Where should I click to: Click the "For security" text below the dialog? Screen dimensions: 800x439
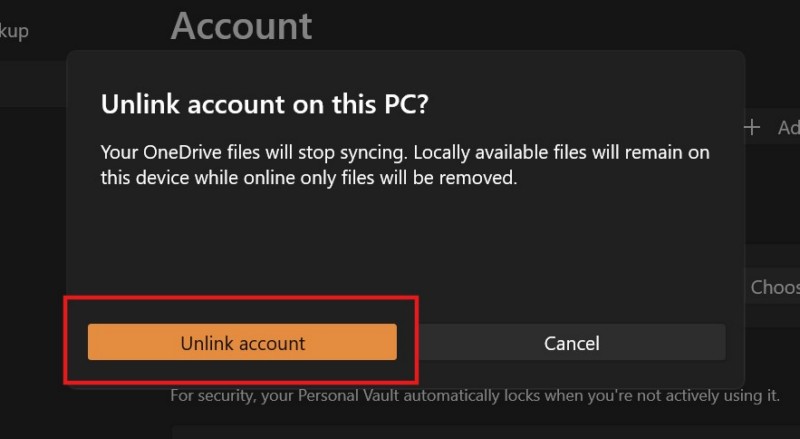[211, 395]
